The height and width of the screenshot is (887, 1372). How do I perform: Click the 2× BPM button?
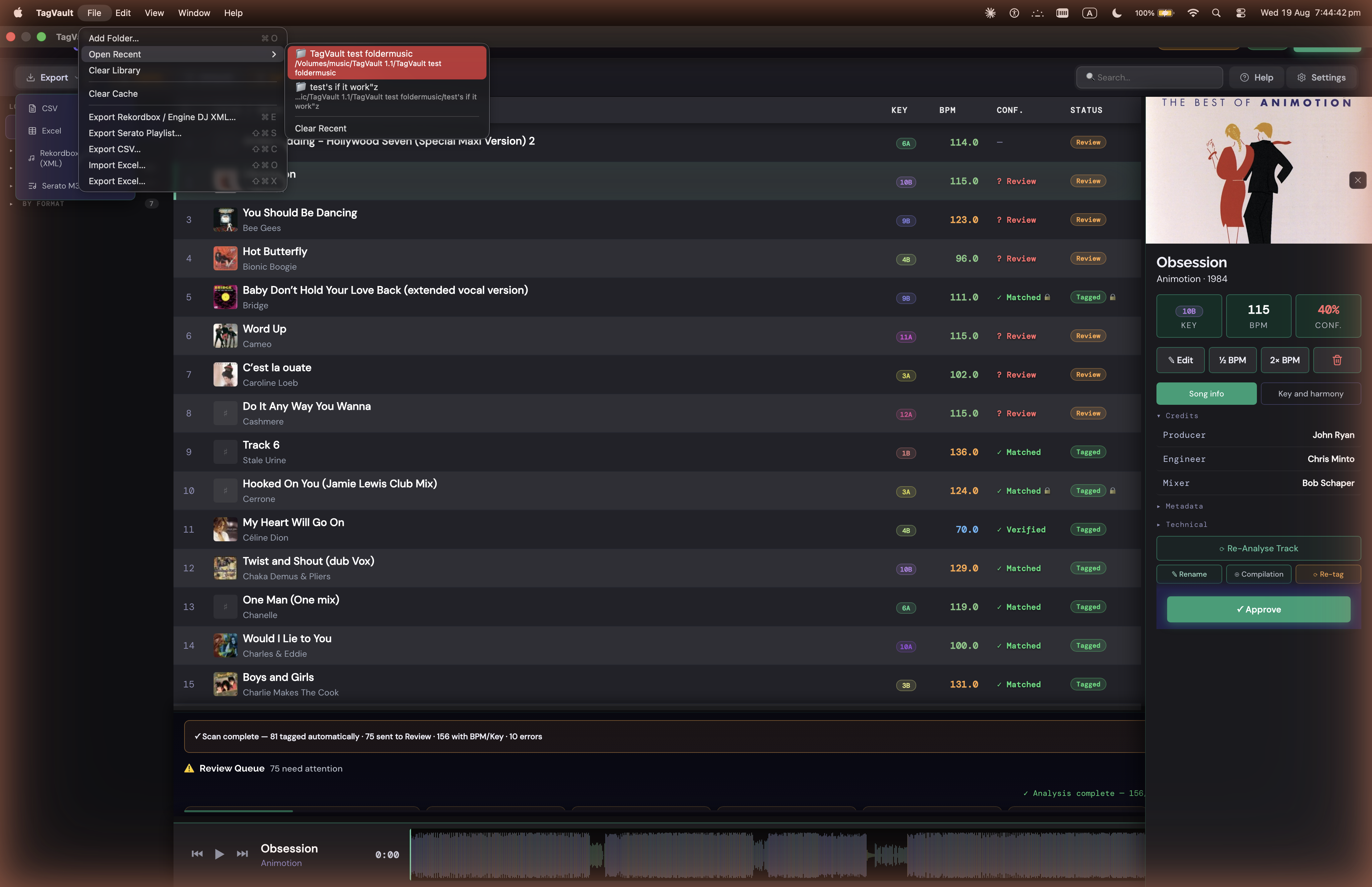(1285, 360)
